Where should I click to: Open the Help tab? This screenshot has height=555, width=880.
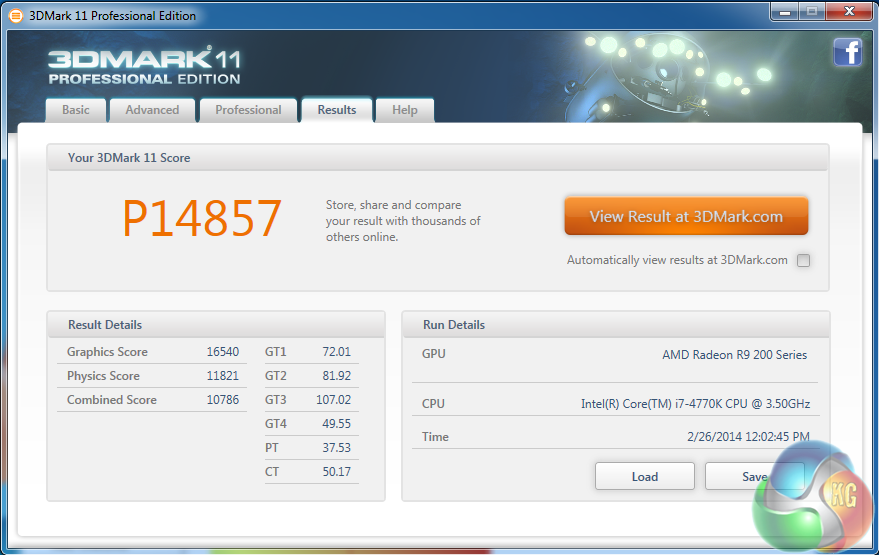click(405, 110)
